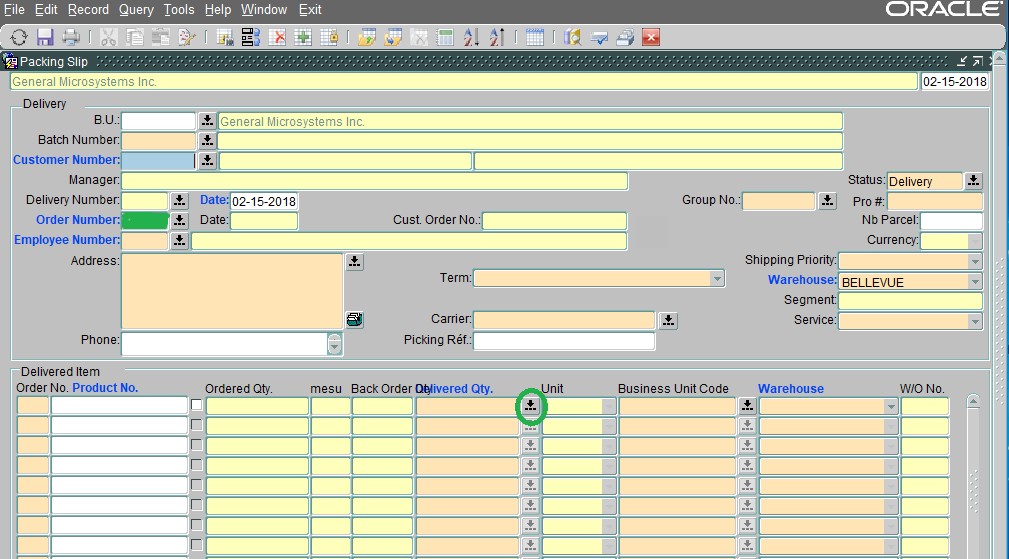Click the Save floppy disk toolbar icon
1009x559 pixels.
coord(45,38)
